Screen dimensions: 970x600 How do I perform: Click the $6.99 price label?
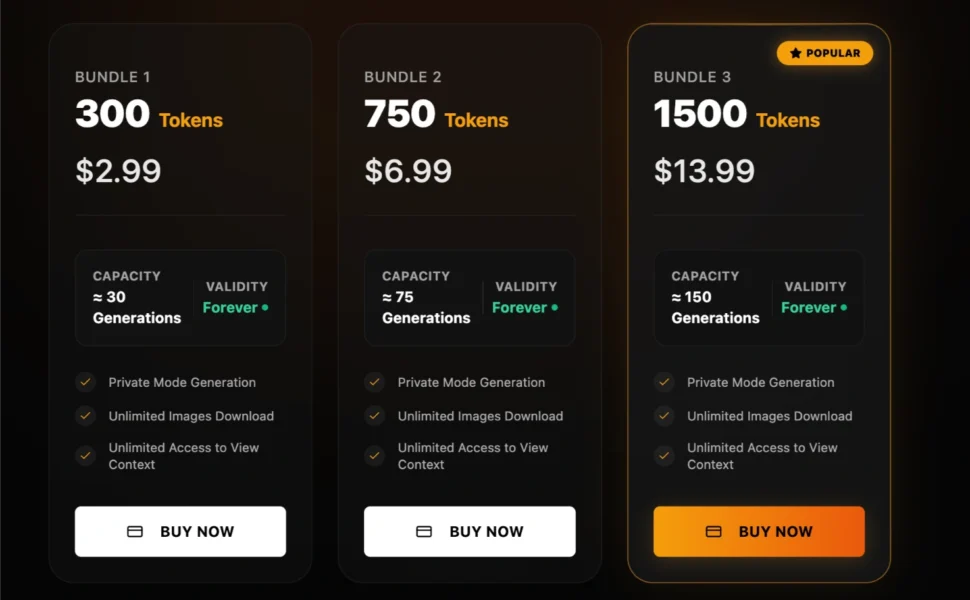click(409, 171)
